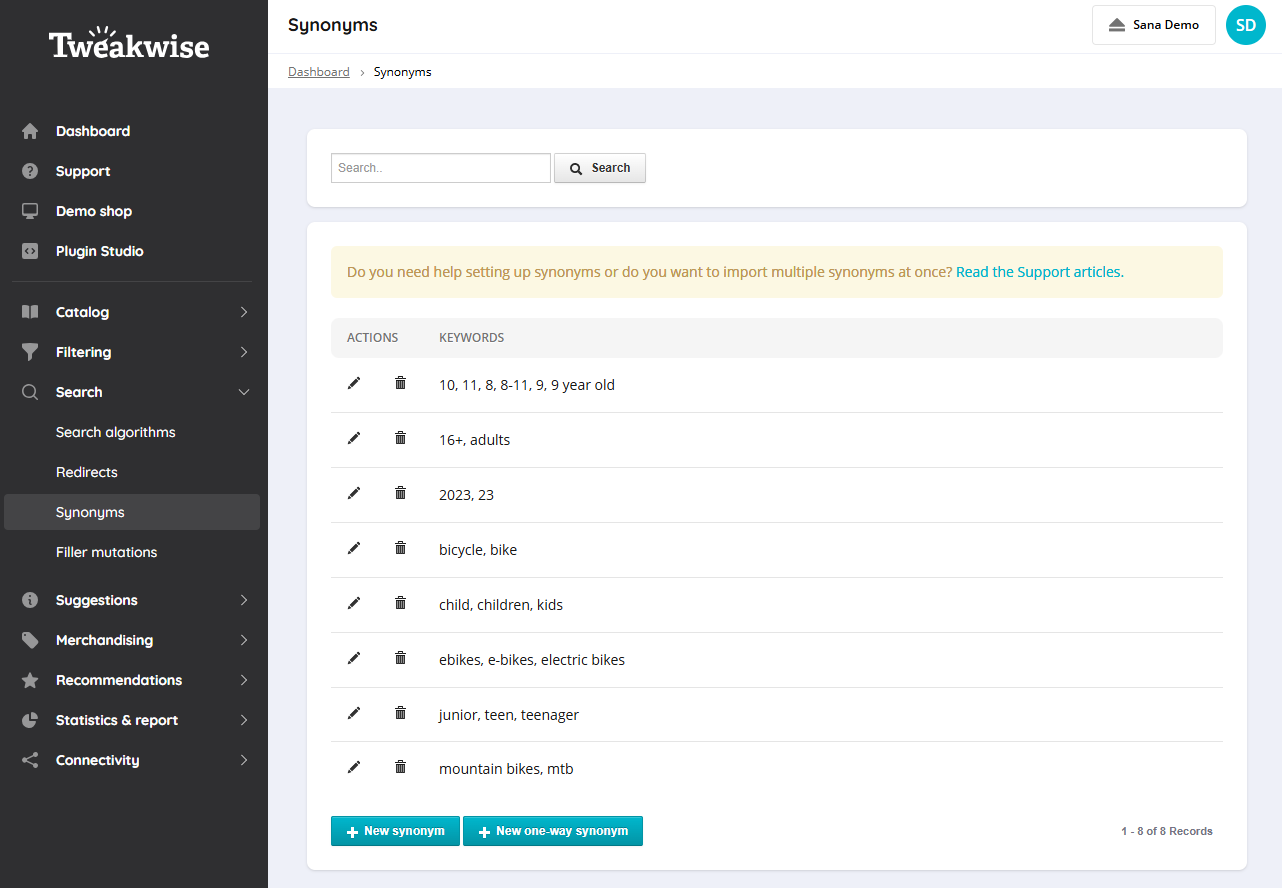Image resolution: width=1282 pixels, height=888 pixels.
Task: Edit the '10, 11, 8, 8-11' synonym row
Action: pos(353,383)
